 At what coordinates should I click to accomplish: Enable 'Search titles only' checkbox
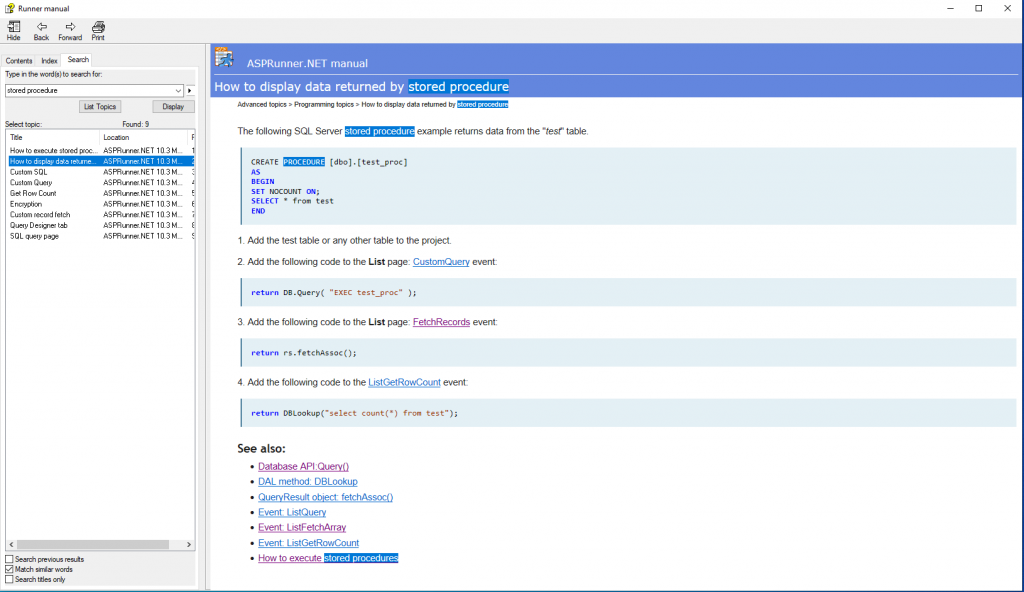9,579
